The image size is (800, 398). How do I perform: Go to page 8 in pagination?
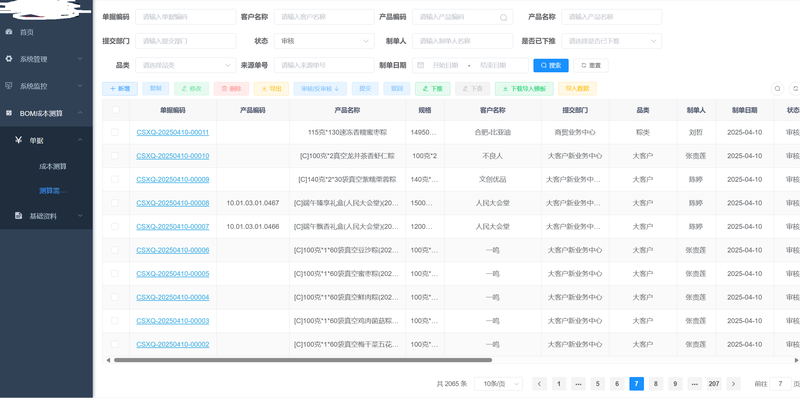click(x=656, y=384)
